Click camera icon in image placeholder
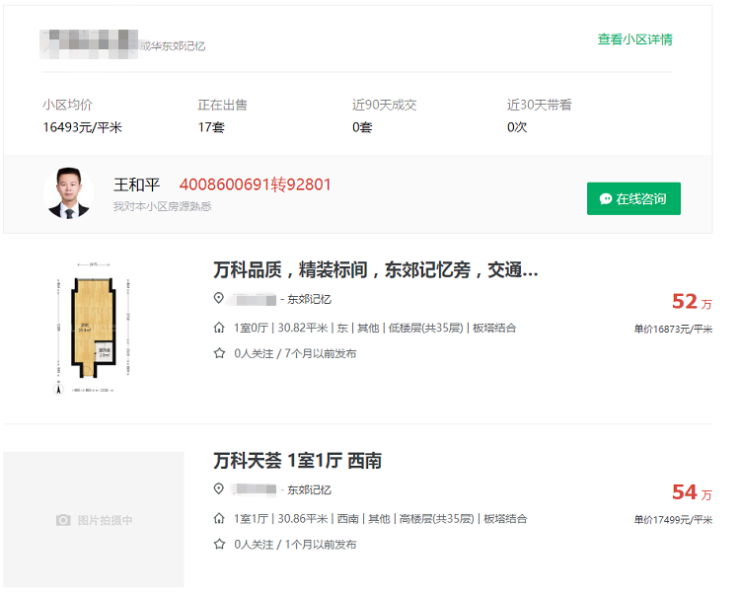This screenshot has height=595, width=740. coord(63,520)
